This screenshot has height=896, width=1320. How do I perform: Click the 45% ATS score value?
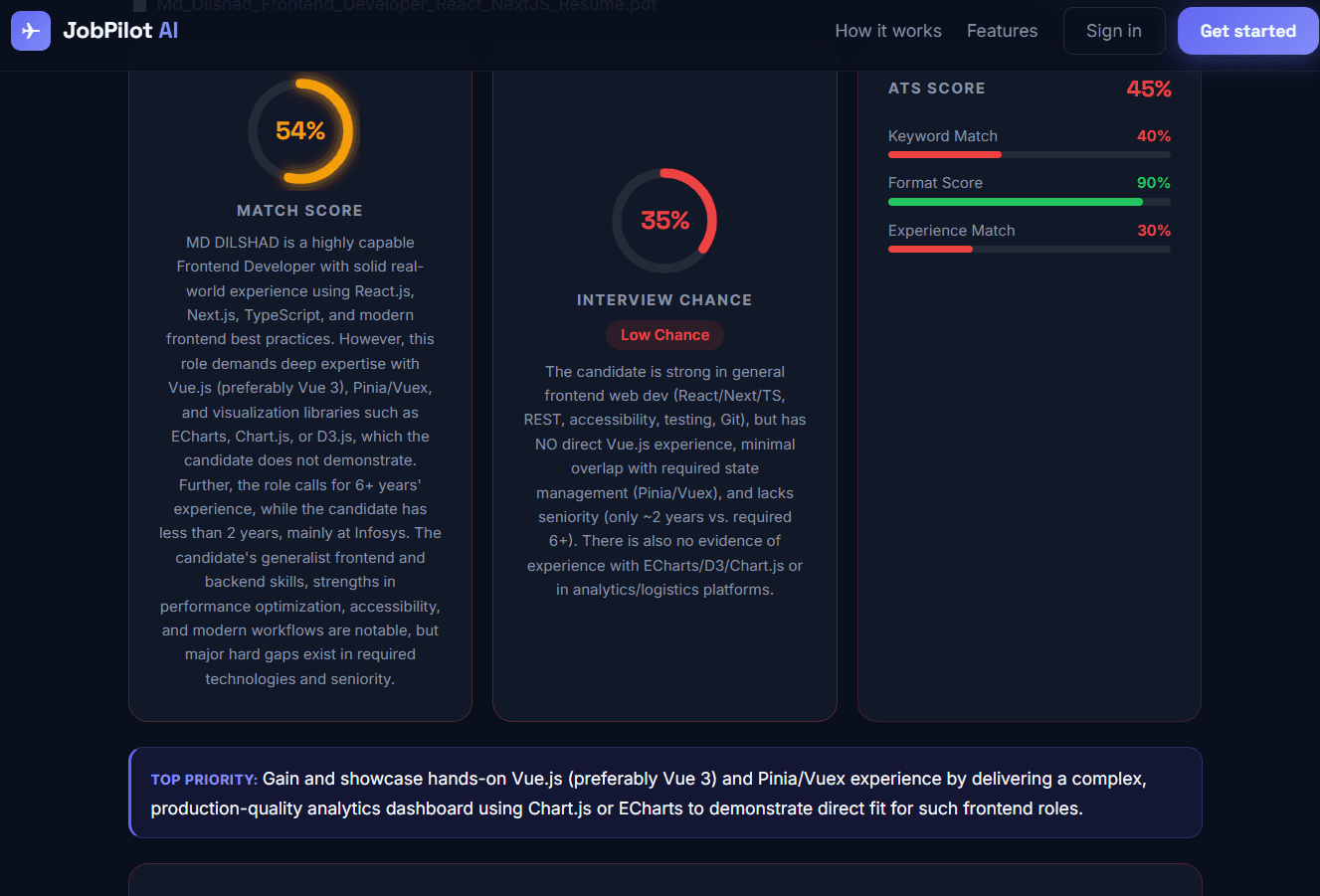(1149, 89)
